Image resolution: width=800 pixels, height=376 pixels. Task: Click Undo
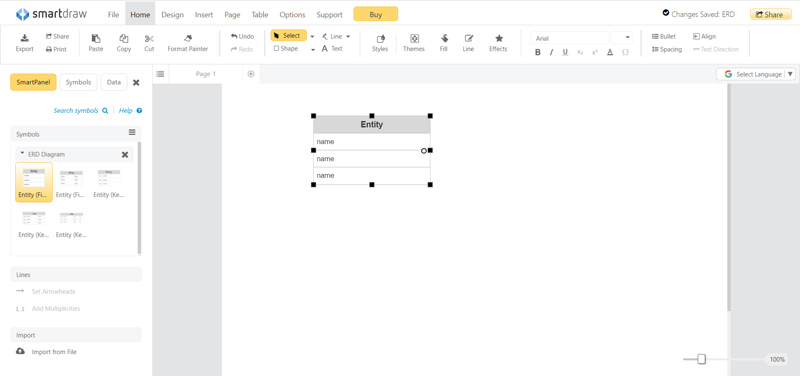click(242, 36)
